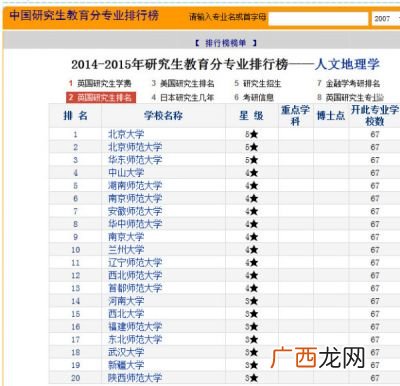
Task: Click the 3-star rating of 西北大学
Action: click(x=252, y=314)
